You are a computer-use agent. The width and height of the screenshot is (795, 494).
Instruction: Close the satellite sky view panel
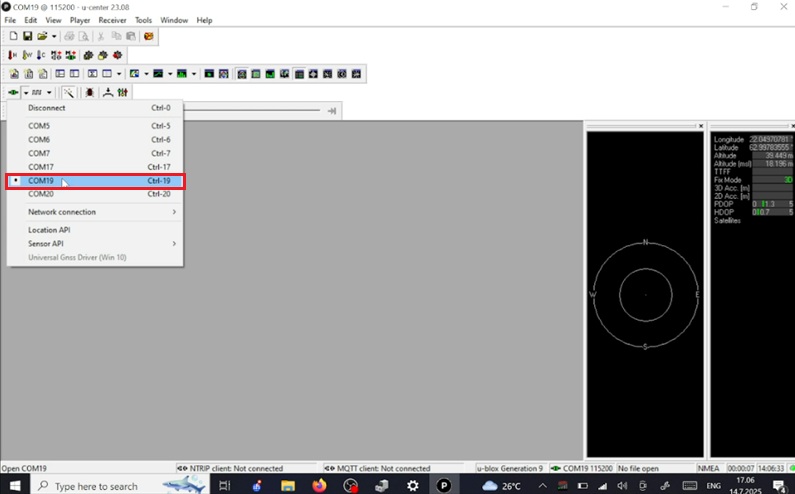700,126
